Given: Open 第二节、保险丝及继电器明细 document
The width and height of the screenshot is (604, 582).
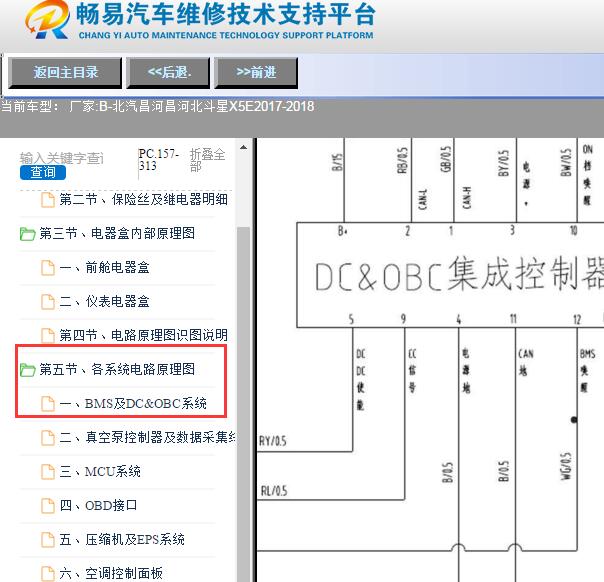Looking at the screenshot, I should [x=143, y=200].
